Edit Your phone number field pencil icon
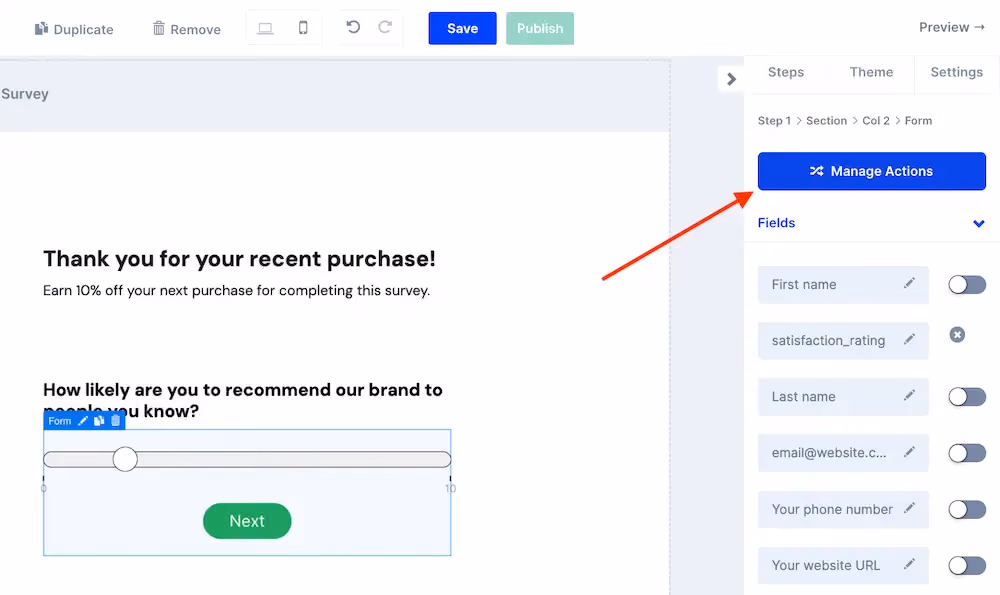 pyautogui.click(x=909, y=508)
